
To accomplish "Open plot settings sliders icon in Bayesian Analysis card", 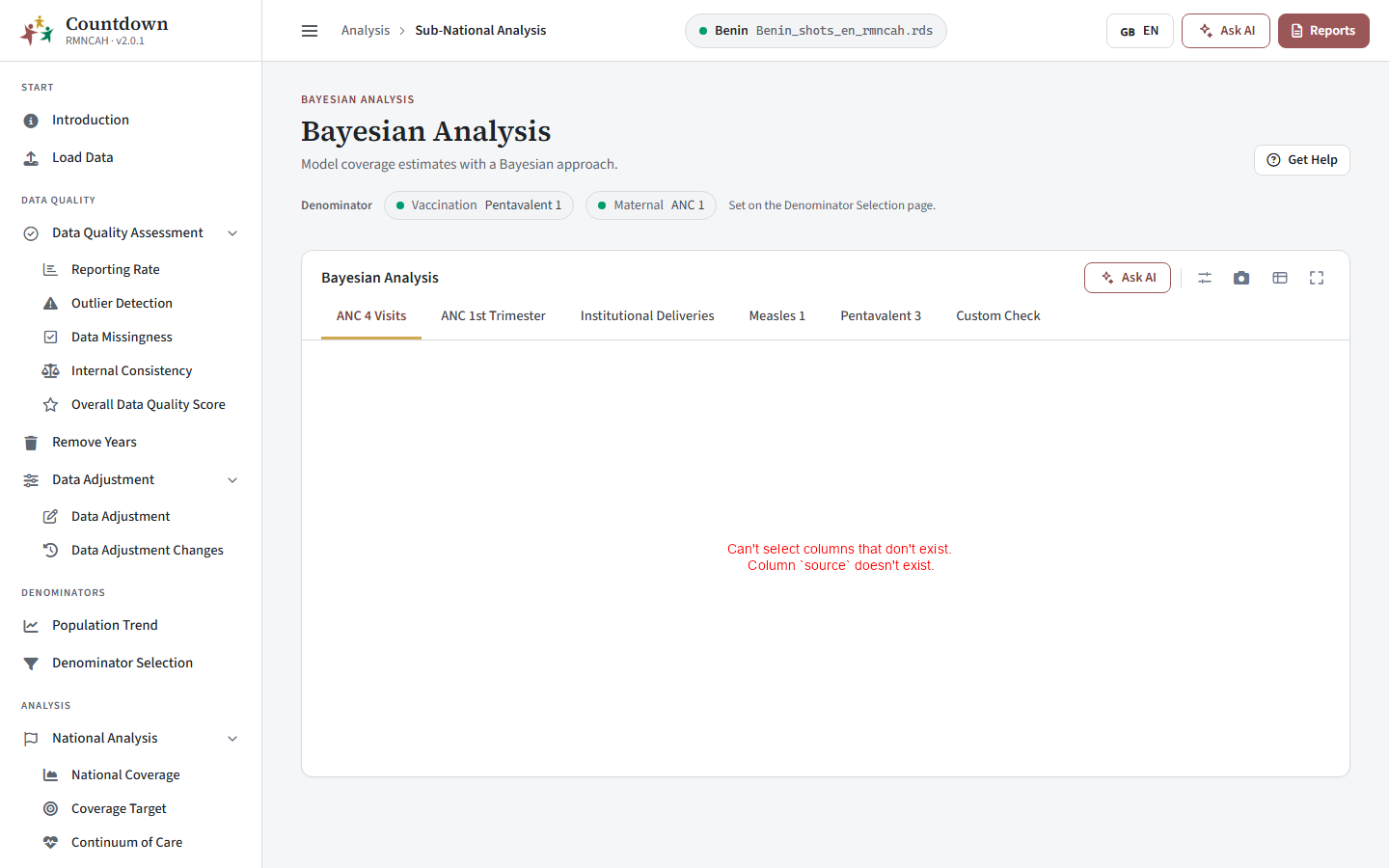I will 1205,278.
